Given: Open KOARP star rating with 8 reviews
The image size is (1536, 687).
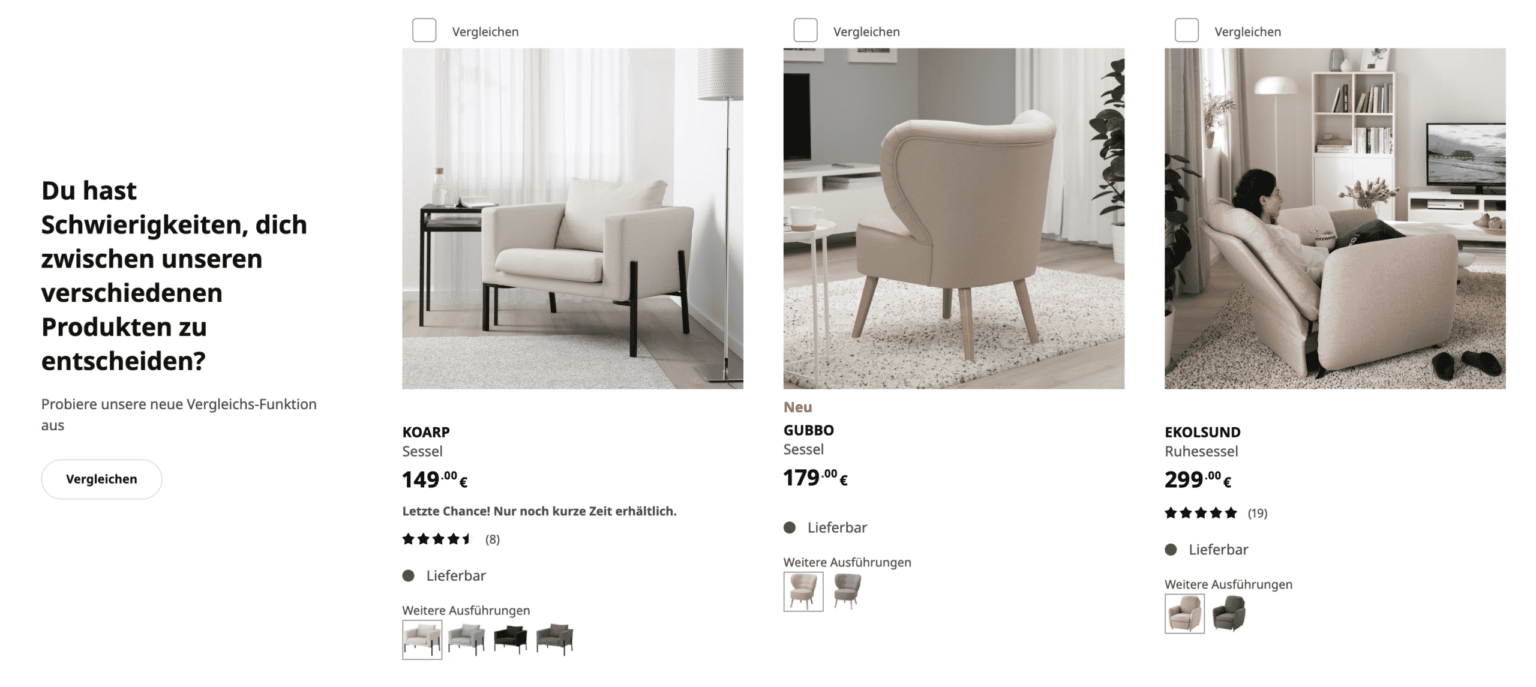Looking at the screenshot, I should [451, 539].
